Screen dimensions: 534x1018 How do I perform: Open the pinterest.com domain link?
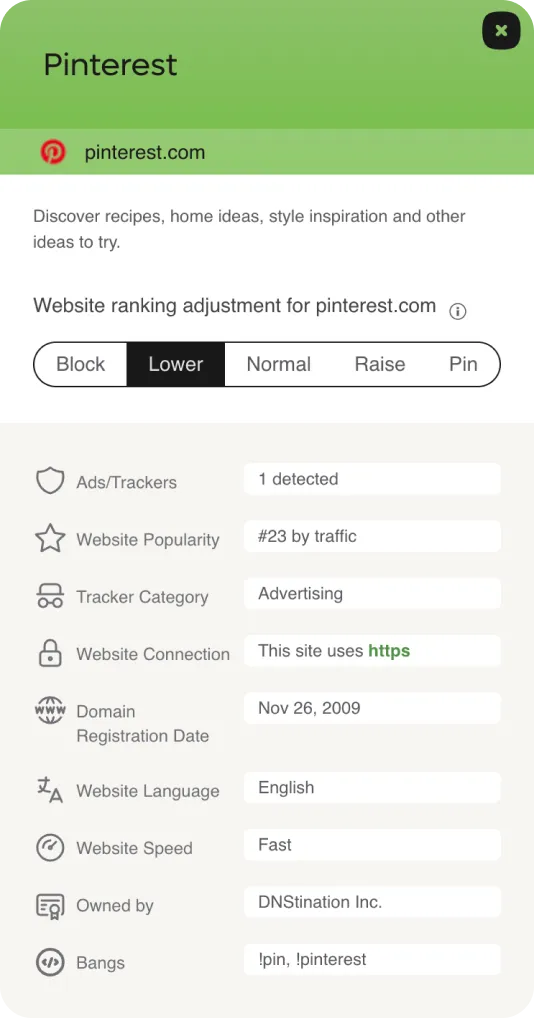tap(145, 153)
